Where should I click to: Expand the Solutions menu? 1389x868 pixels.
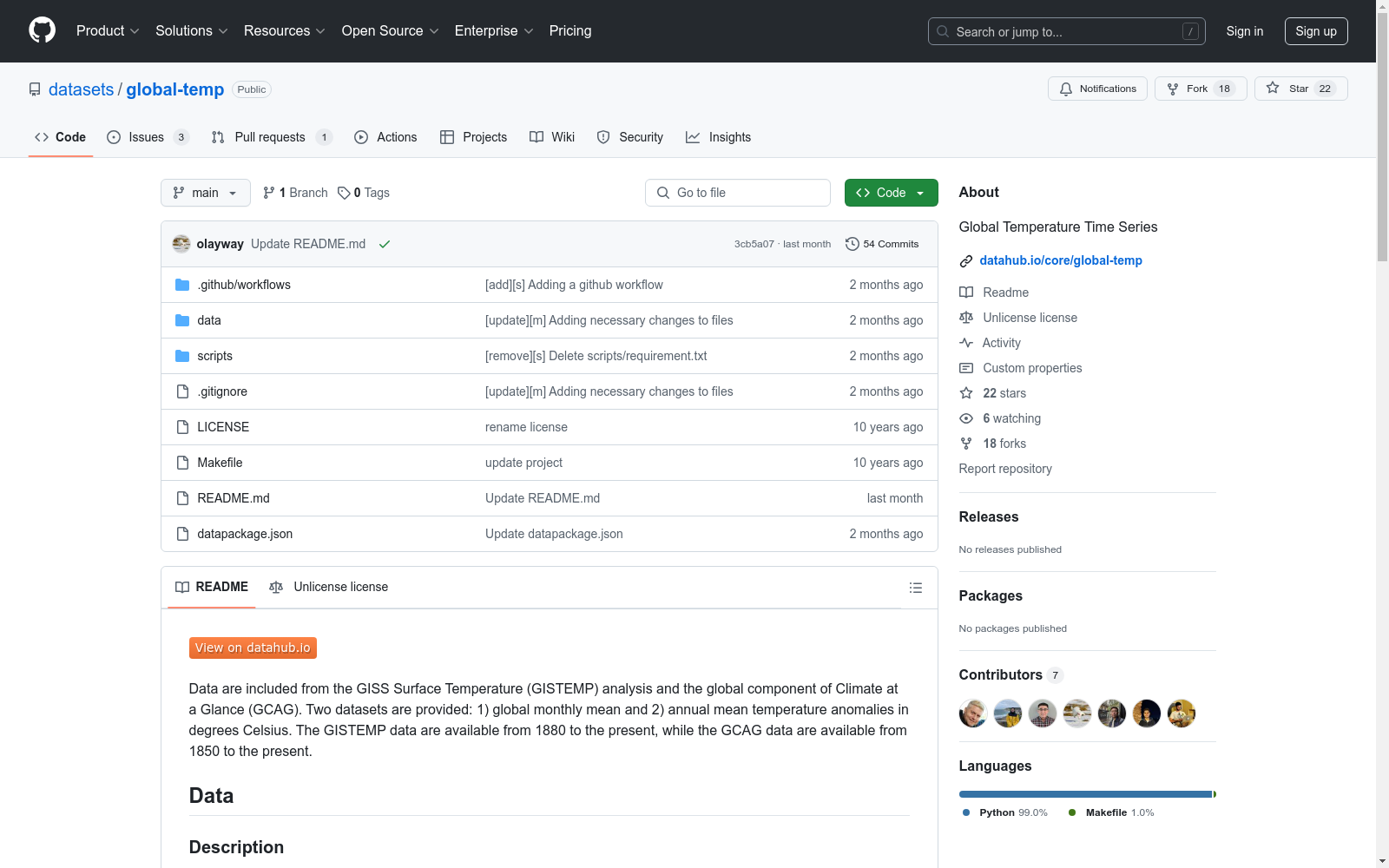coord(192,30)
